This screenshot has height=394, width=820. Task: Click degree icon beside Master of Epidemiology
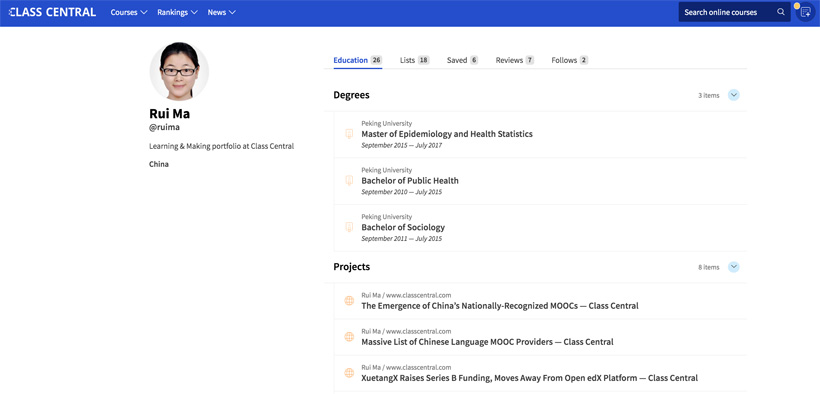pyautogui.click(x=349, y=134)
